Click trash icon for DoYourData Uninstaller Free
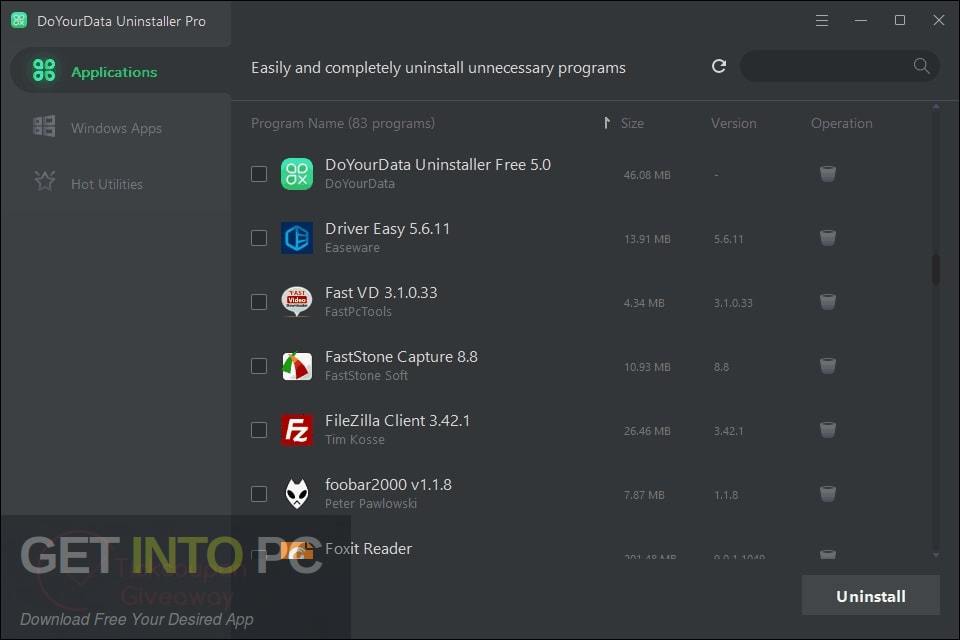This screenshot has width=960, height=640. click(x=828, y=174)
